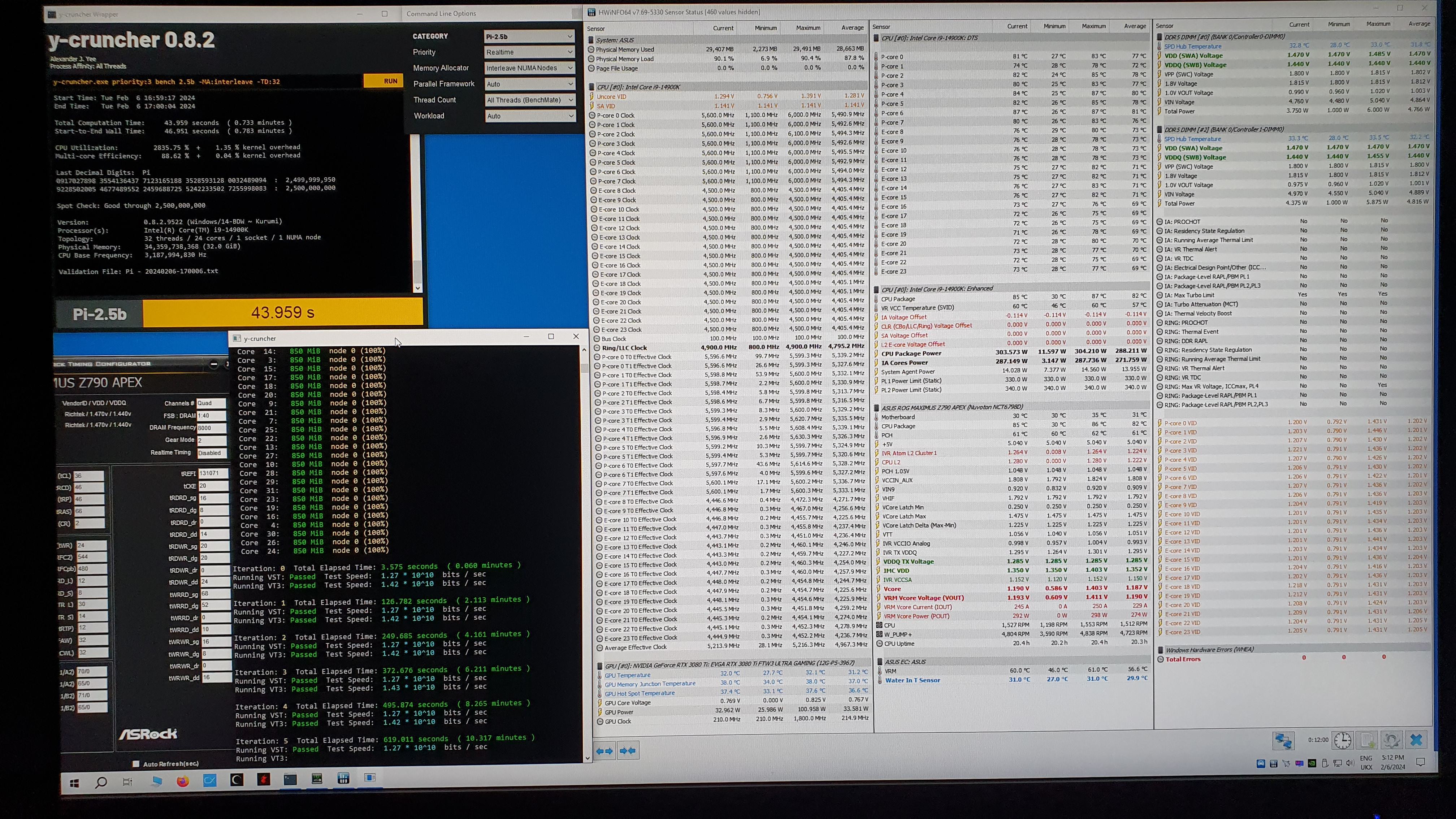Screen dimensions: 1456x819
Task: Click scroll-up arrow in y-cruncher console
Action: pyautogui.click(x=584, y=350)
